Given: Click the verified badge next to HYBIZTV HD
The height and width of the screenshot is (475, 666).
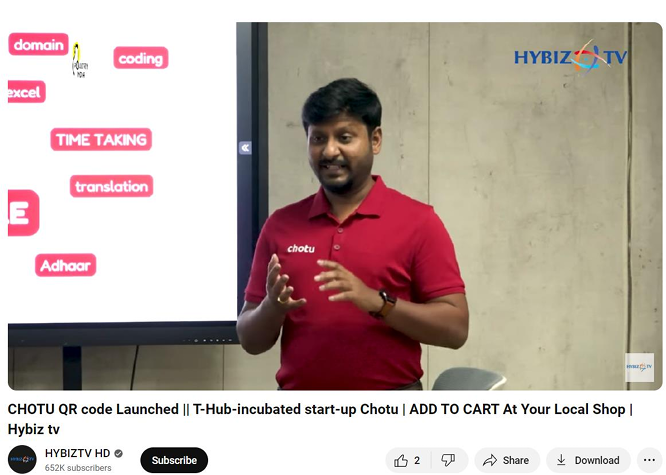Looking at the screenshot, I should point(119,454).
